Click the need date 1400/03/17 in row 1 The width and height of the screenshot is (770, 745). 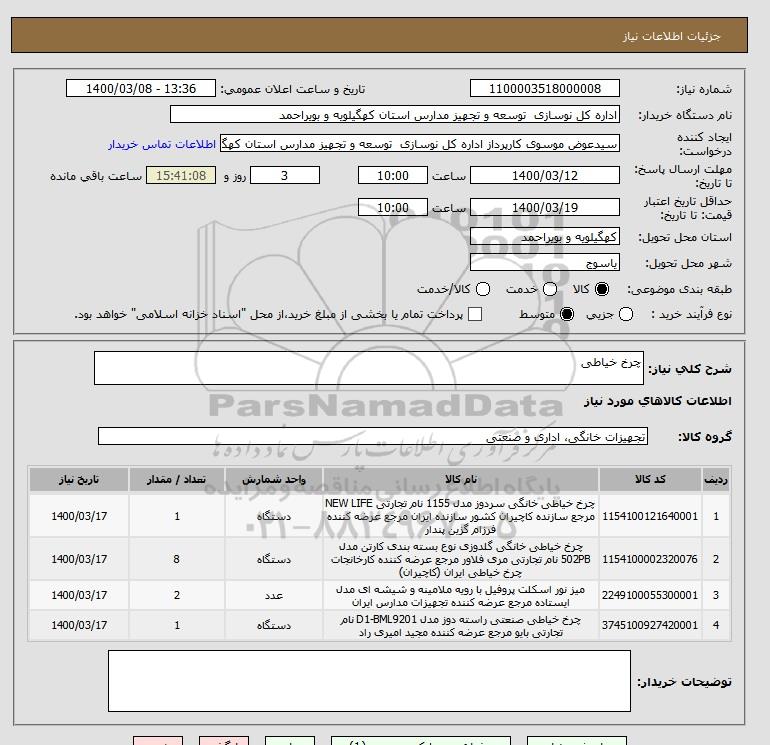pyautogui.click(x=79, y=516)
